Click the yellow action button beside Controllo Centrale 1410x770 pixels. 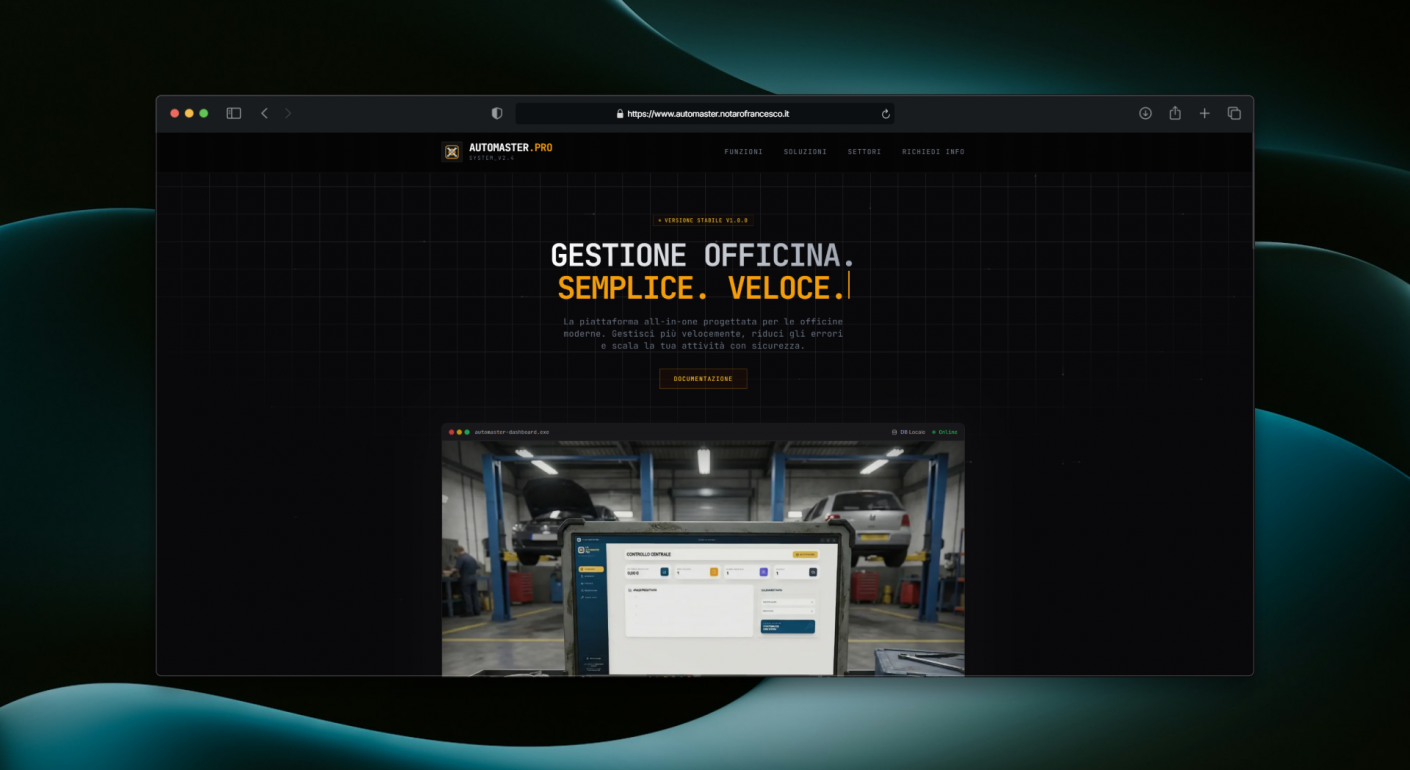(805, 555)
